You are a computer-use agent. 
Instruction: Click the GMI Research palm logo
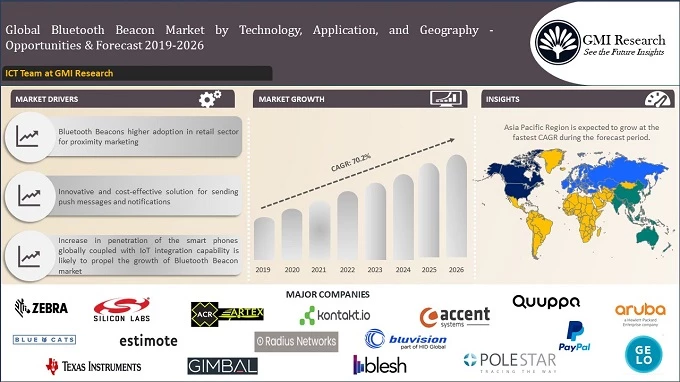[x=557, y=42]
